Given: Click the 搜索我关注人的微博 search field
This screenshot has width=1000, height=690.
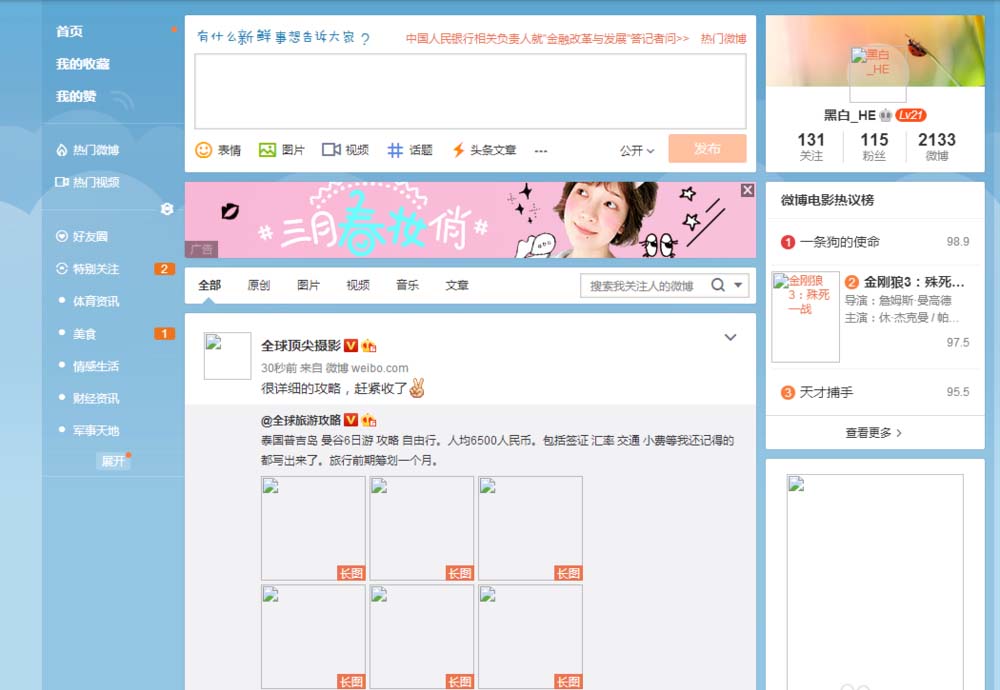Looking at the screenshot, I should (642, 286).
